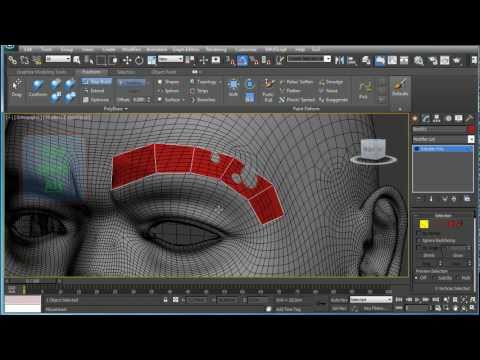Select the Select and Rotate tool
The image size is (480, 360).
139,60
